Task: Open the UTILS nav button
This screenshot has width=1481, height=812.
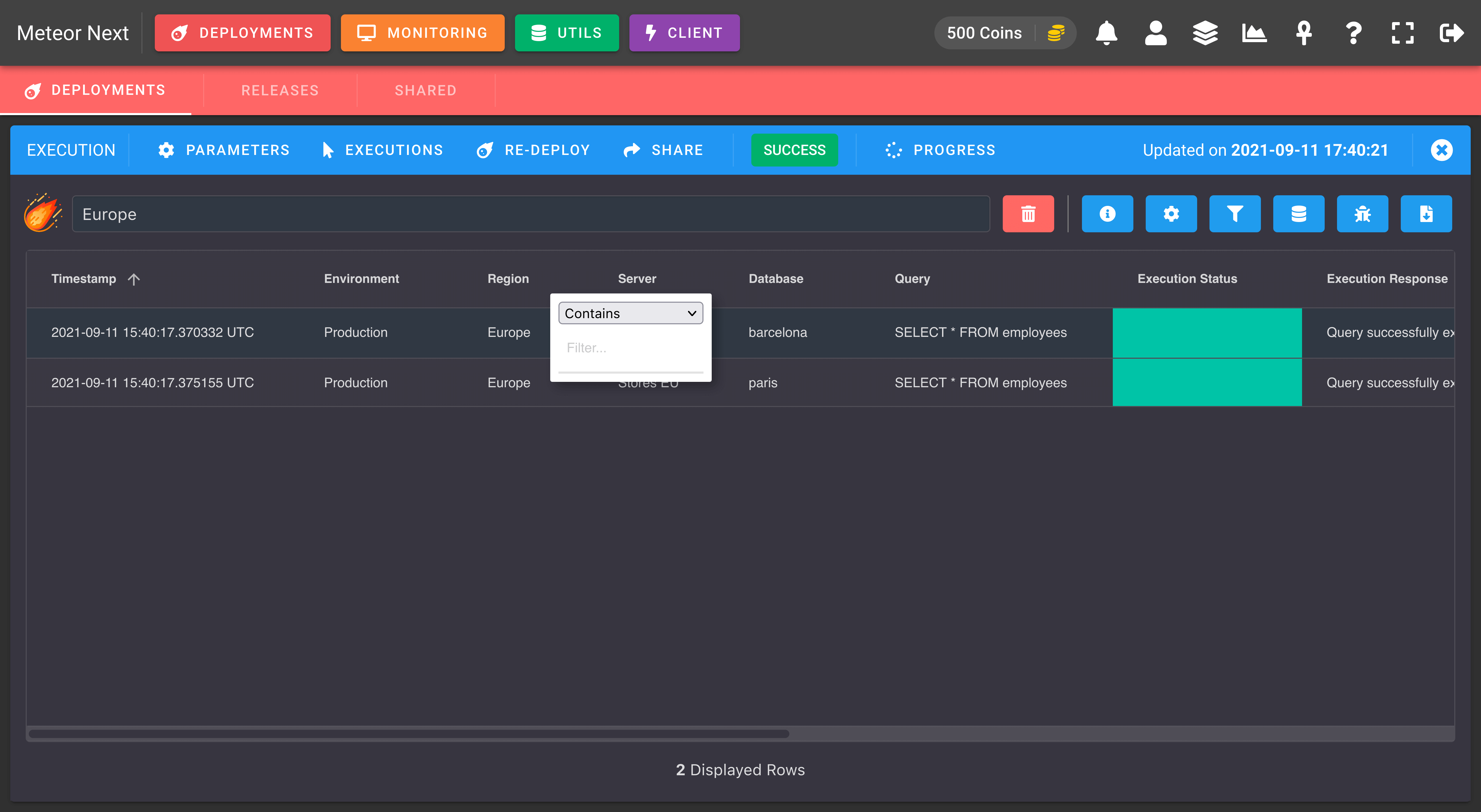Action: pos(567,33)
